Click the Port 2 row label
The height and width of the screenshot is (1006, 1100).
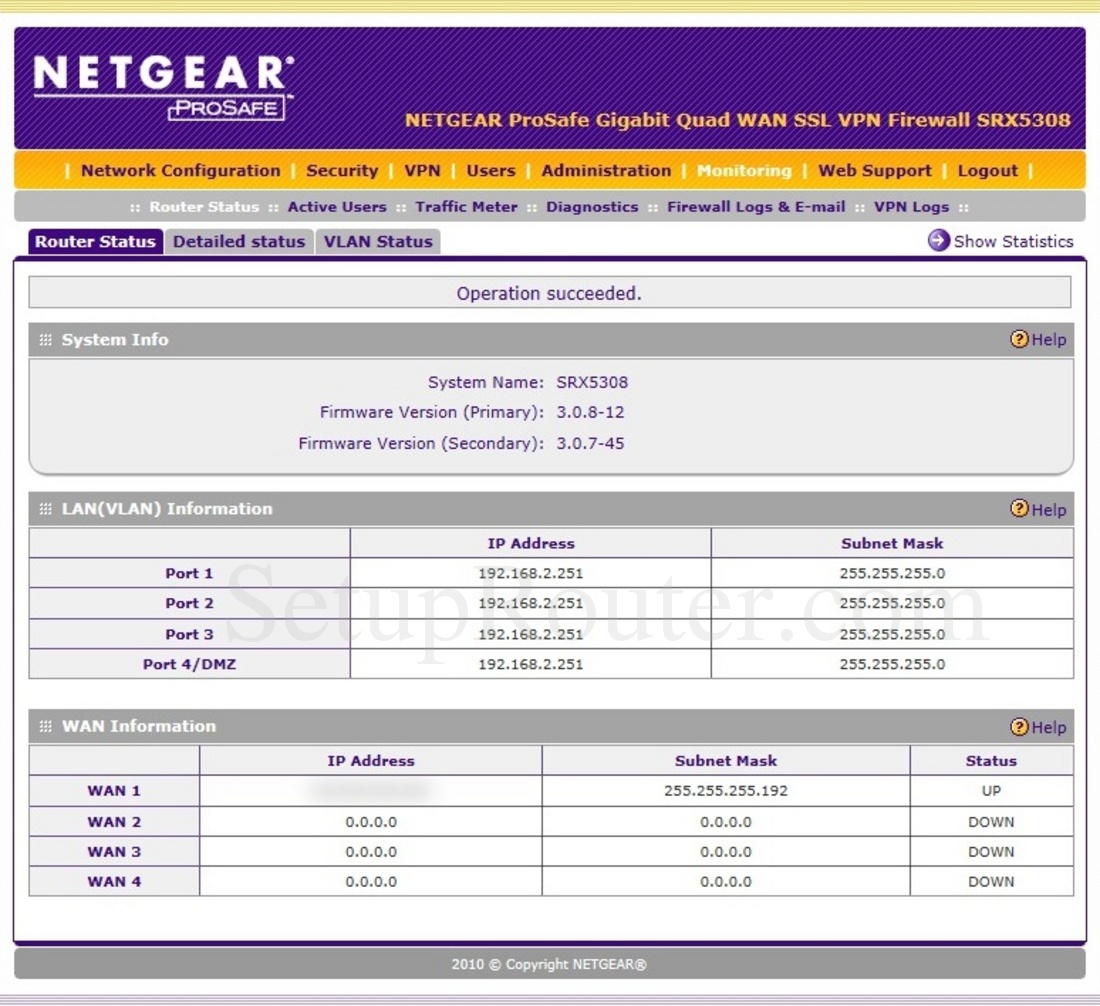pyautogui.click(x=189, y=603)
